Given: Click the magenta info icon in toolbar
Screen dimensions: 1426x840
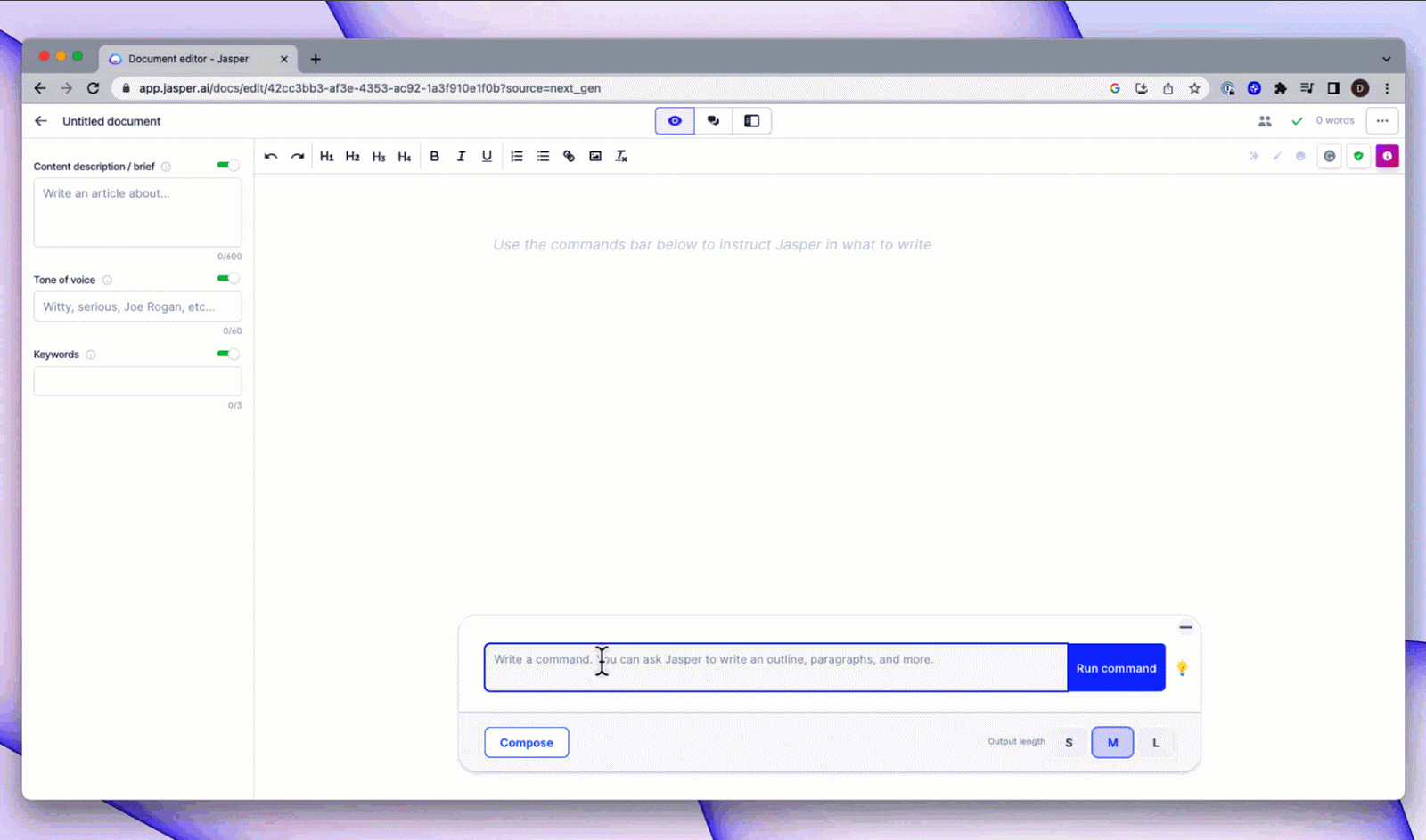Looking at the screenshot, I should pos(1387,156).
